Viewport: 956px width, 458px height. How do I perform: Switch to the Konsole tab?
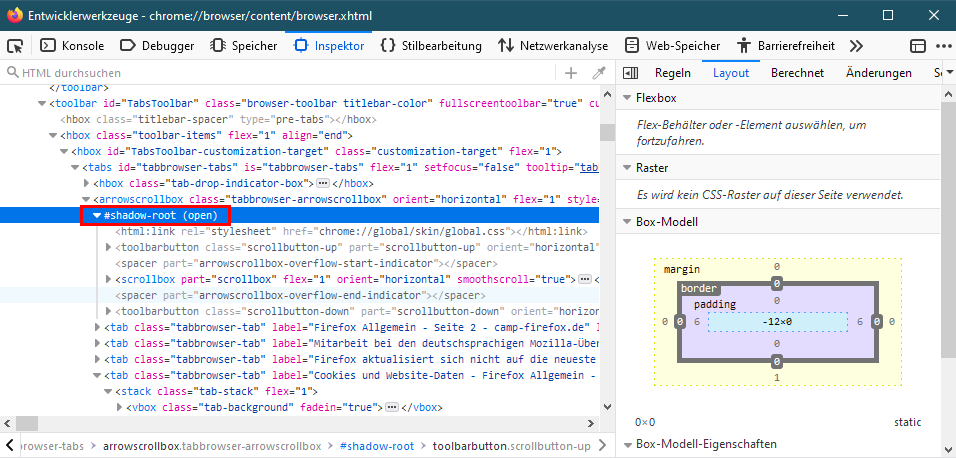pos(72,46)
